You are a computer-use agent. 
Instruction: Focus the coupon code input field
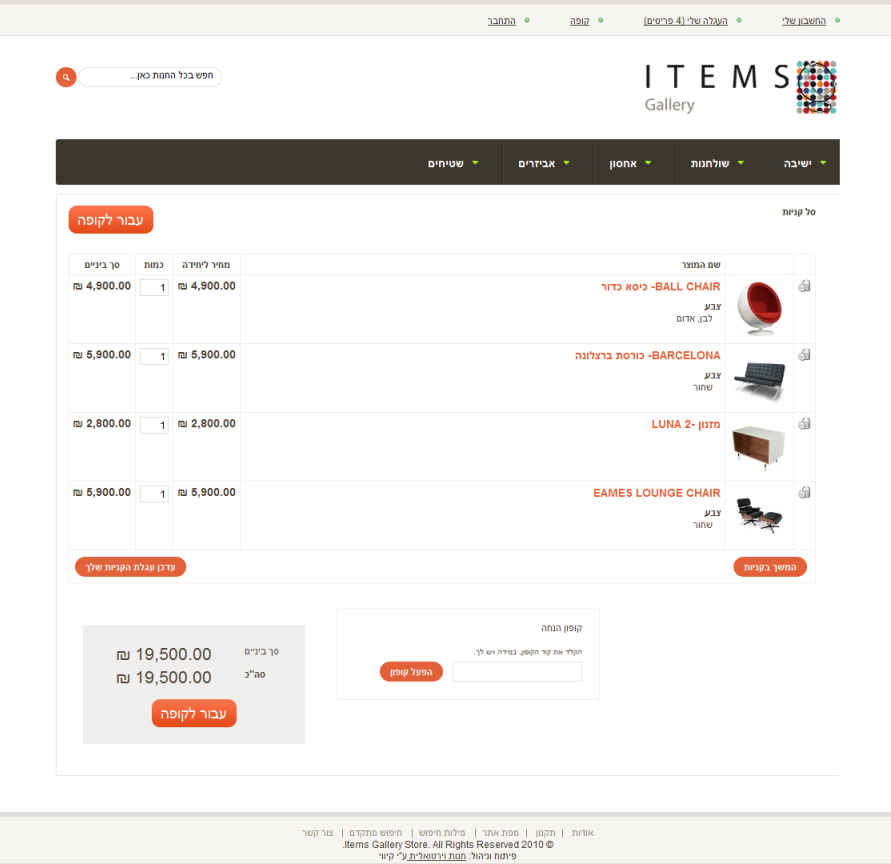coord(517,671)
